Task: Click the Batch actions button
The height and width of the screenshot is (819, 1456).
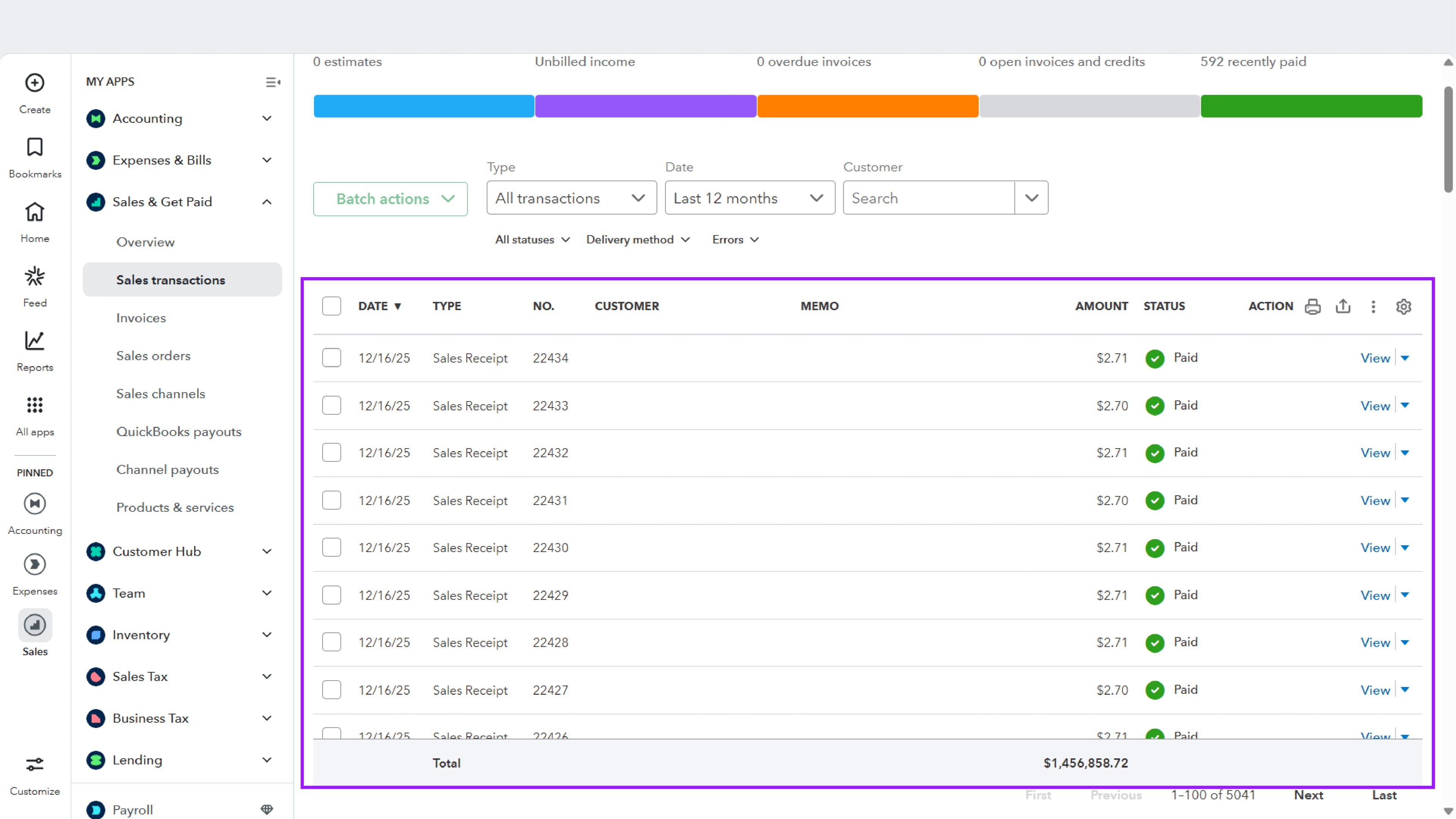Action: (390, 199)
